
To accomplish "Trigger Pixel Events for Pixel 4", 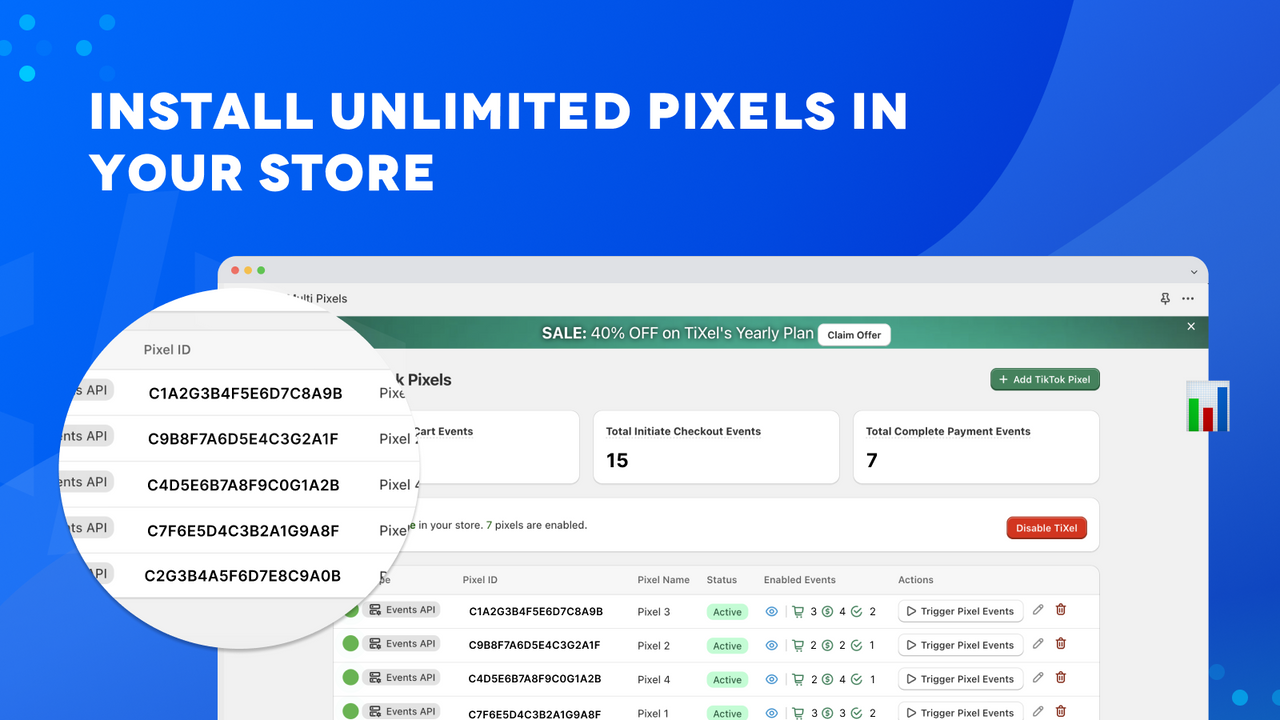I will [x=960, y=679].
